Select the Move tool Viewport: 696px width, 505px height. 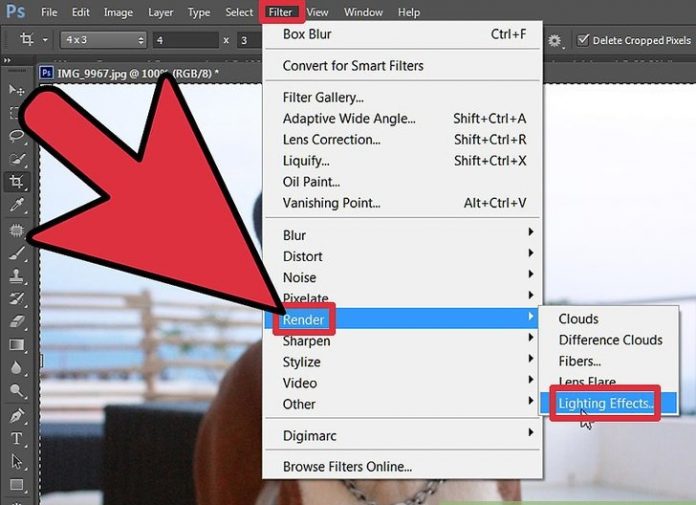coord(17,90)
